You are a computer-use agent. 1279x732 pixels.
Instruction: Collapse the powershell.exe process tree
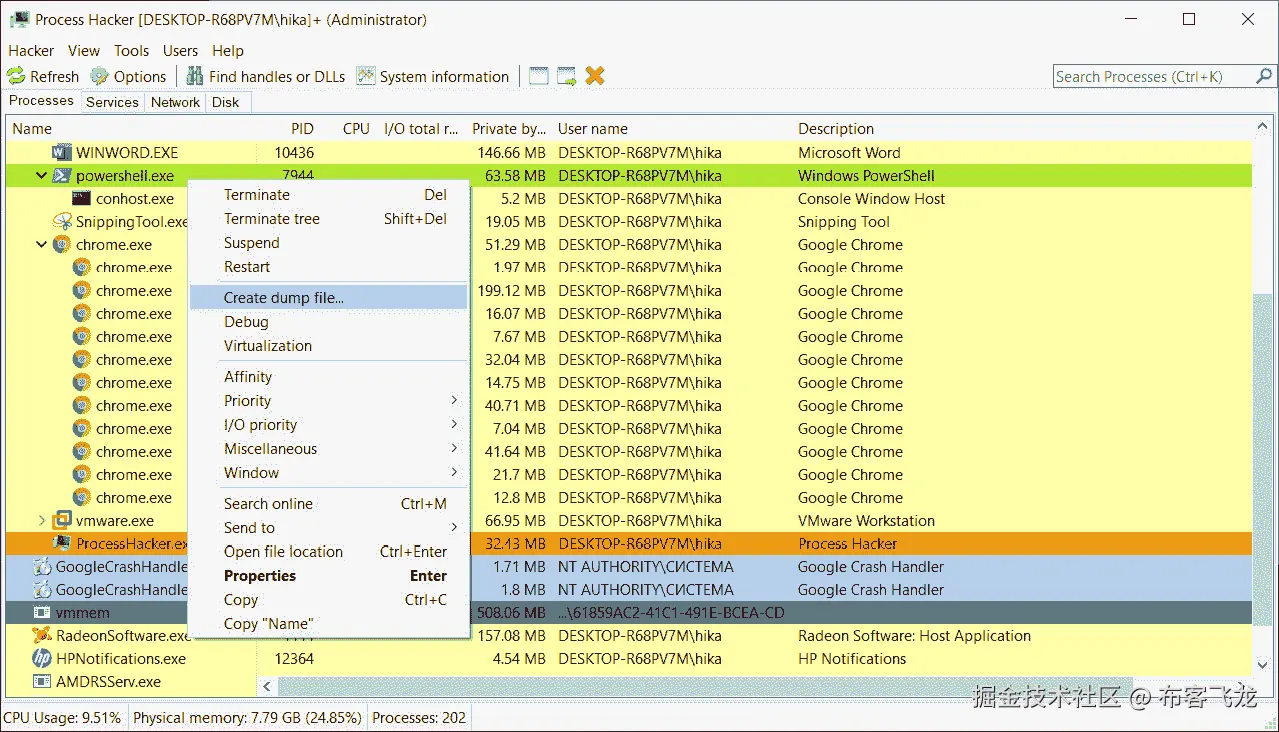[41, 176]
